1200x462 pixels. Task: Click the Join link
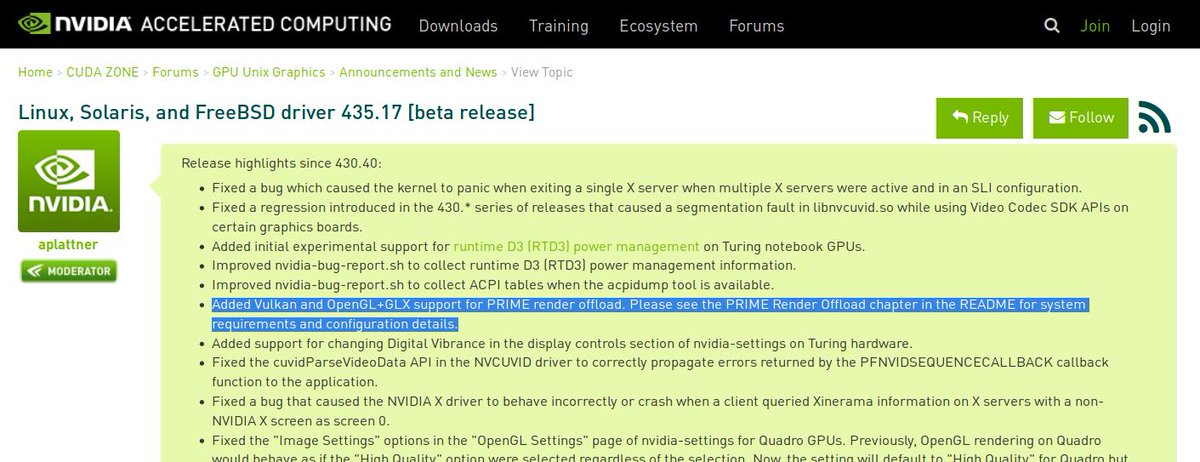[x=1095, y=25]
